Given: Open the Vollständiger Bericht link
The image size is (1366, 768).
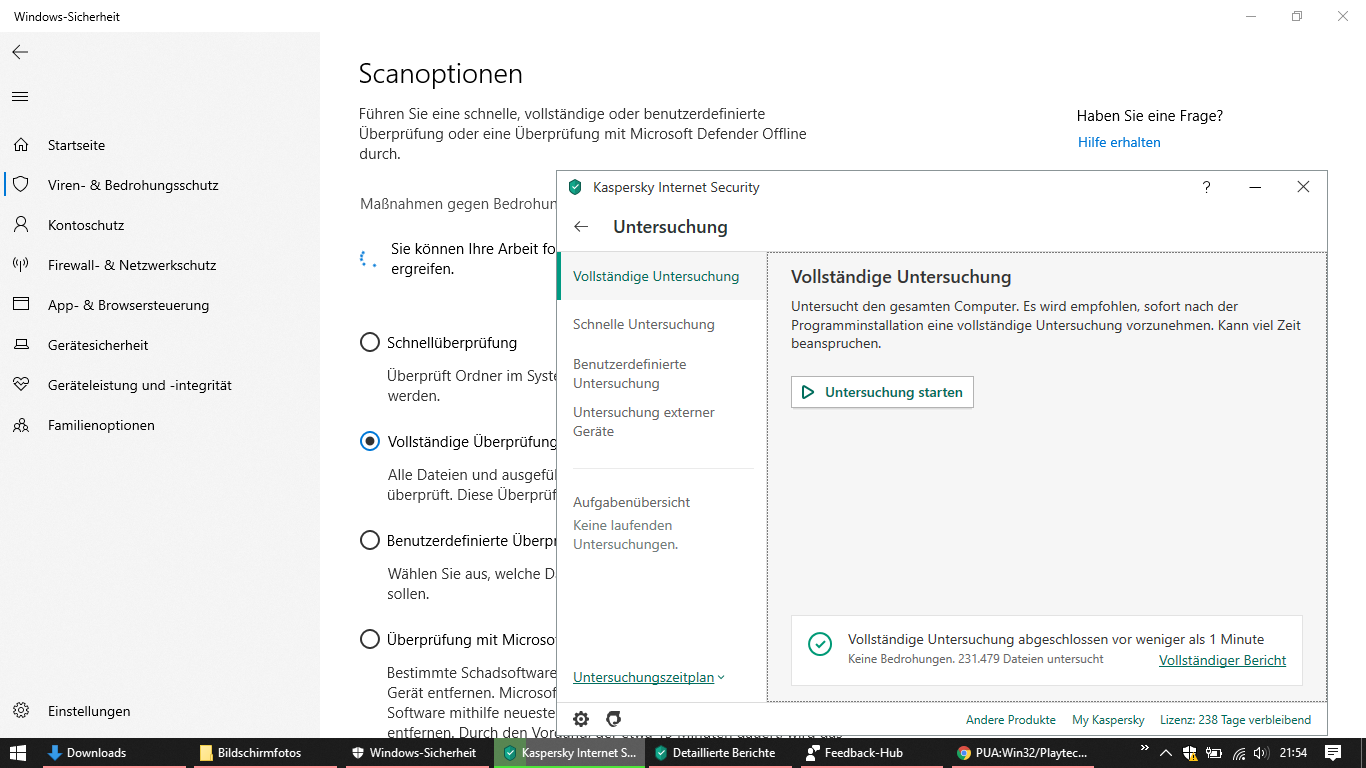Looking at the screenshot, I should coord(1222,660).
